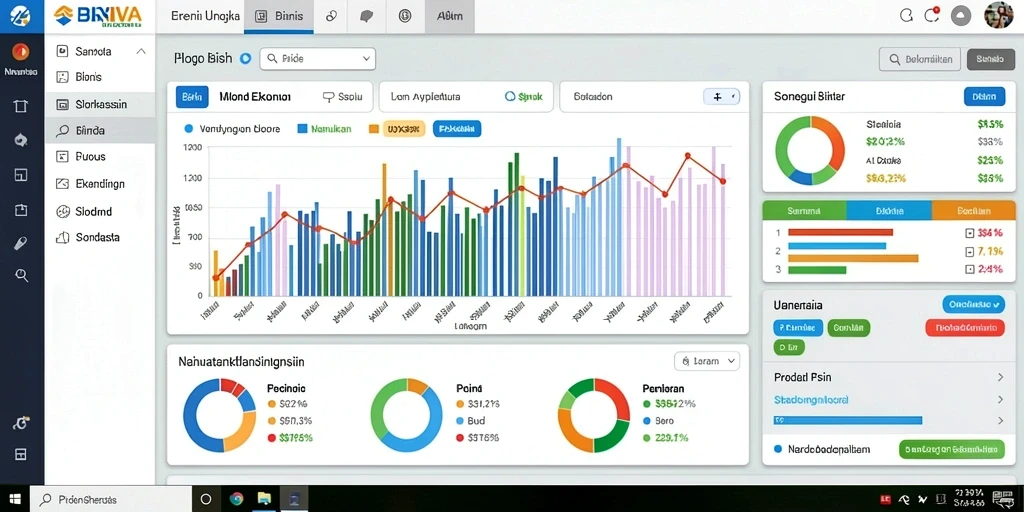1024x512 pixels.
Task: Click the Belomiiken search field
Action: (920, 59)
